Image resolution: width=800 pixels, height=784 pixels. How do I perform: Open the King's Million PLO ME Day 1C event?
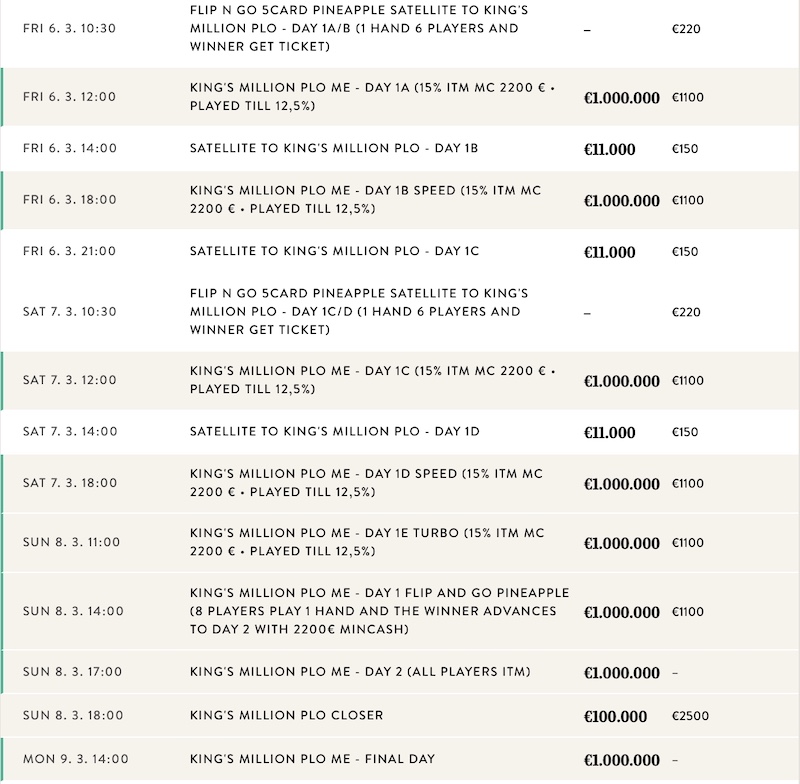click(372, 380)
